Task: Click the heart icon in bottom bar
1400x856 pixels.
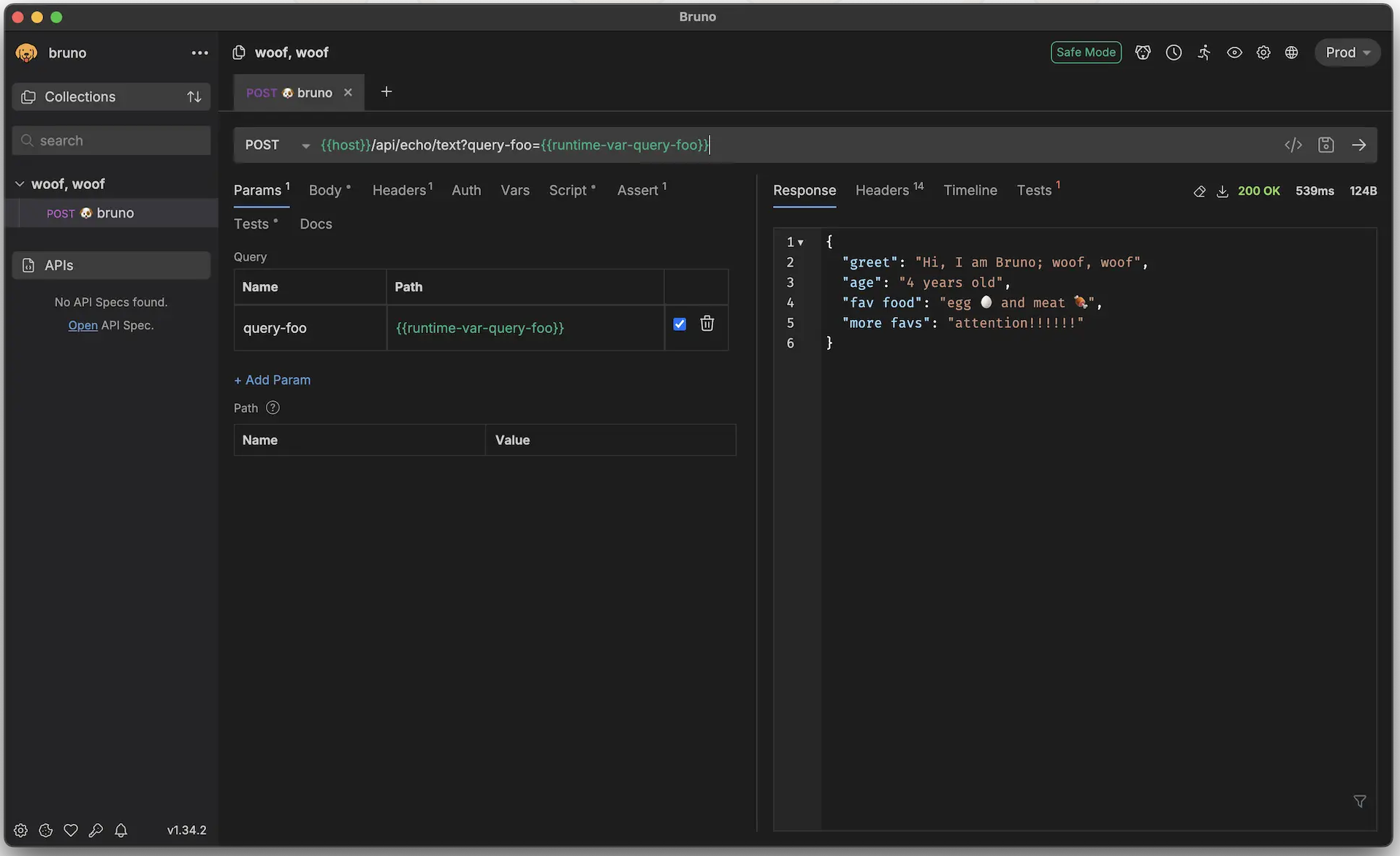Action: (71, 830)
